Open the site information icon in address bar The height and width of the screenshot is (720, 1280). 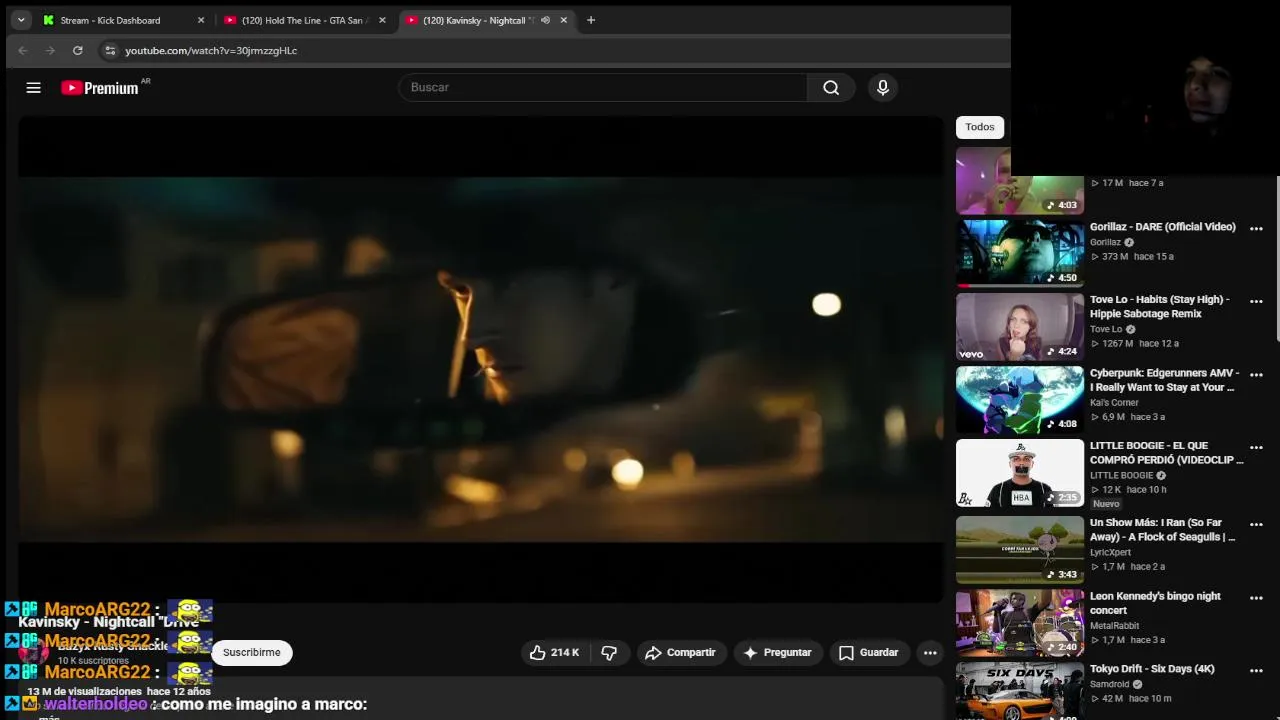(x=110, y=50)
